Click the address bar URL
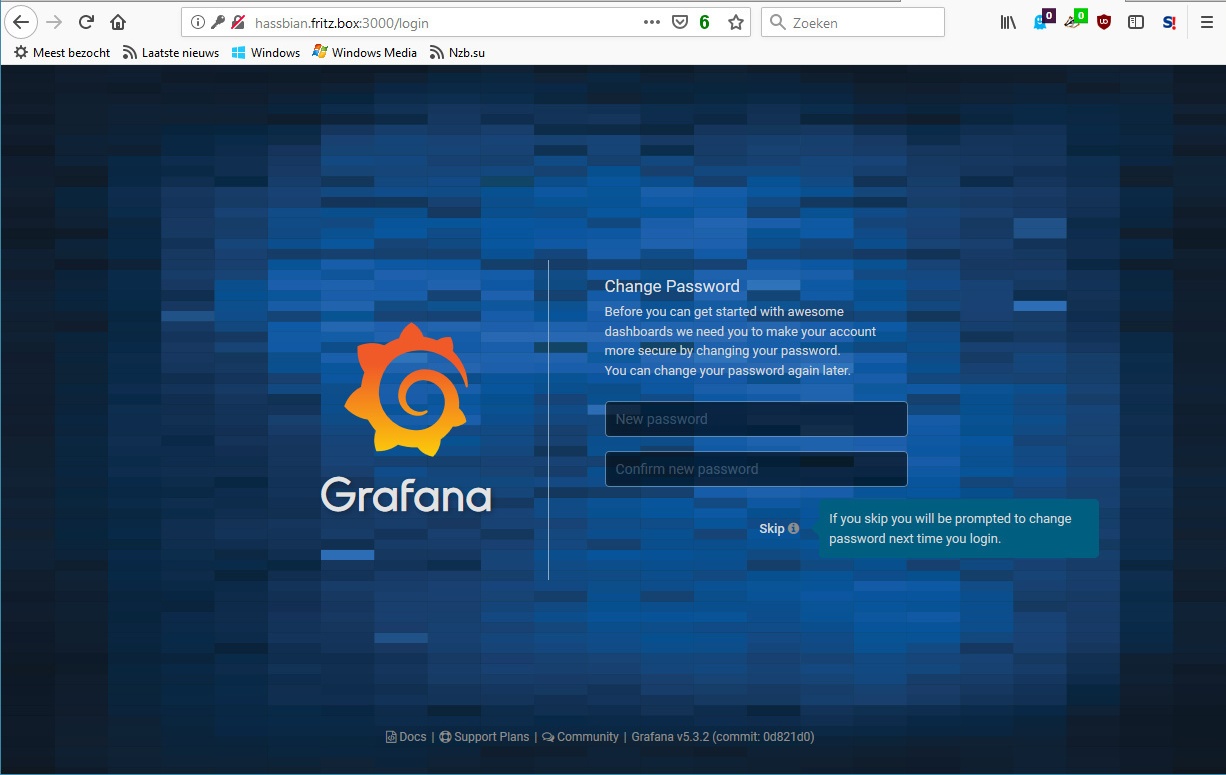The height and width of the screenshot is (775, 1226). 342,22
